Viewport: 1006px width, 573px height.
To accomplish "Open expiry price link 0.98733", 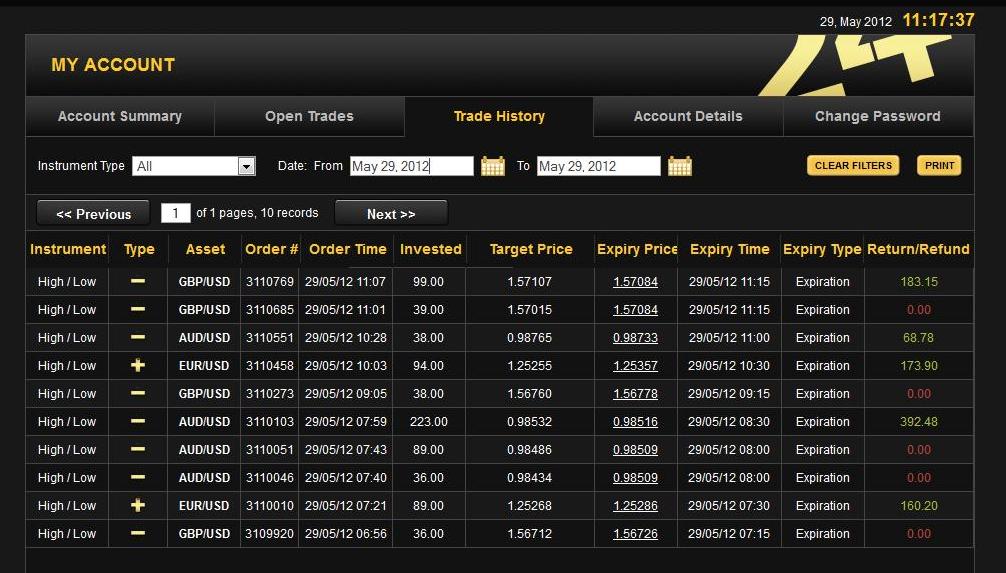I will 635,338.
